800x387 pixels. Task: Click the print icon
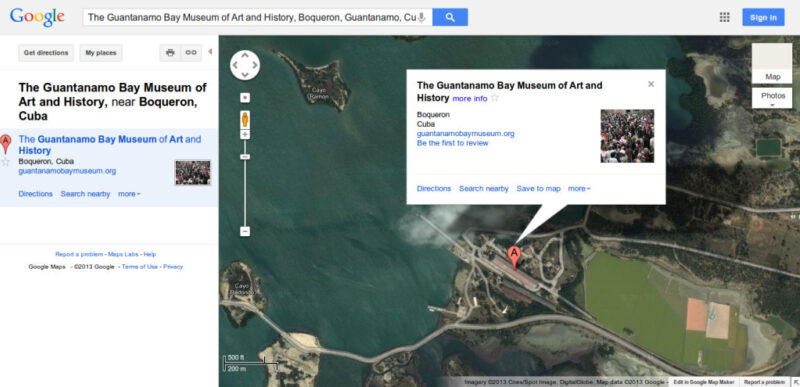click(170, 53)
